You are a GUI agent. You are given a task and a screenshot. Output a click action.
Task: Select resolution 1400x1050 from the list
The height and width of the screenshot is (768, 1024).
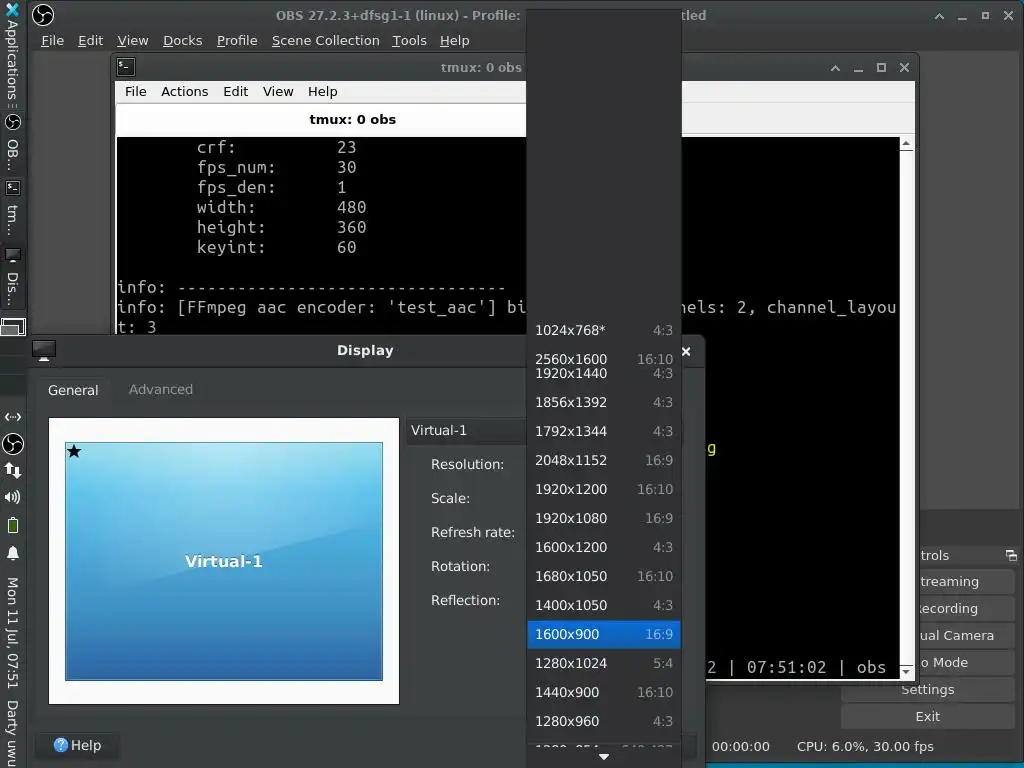tap(603, 605)
